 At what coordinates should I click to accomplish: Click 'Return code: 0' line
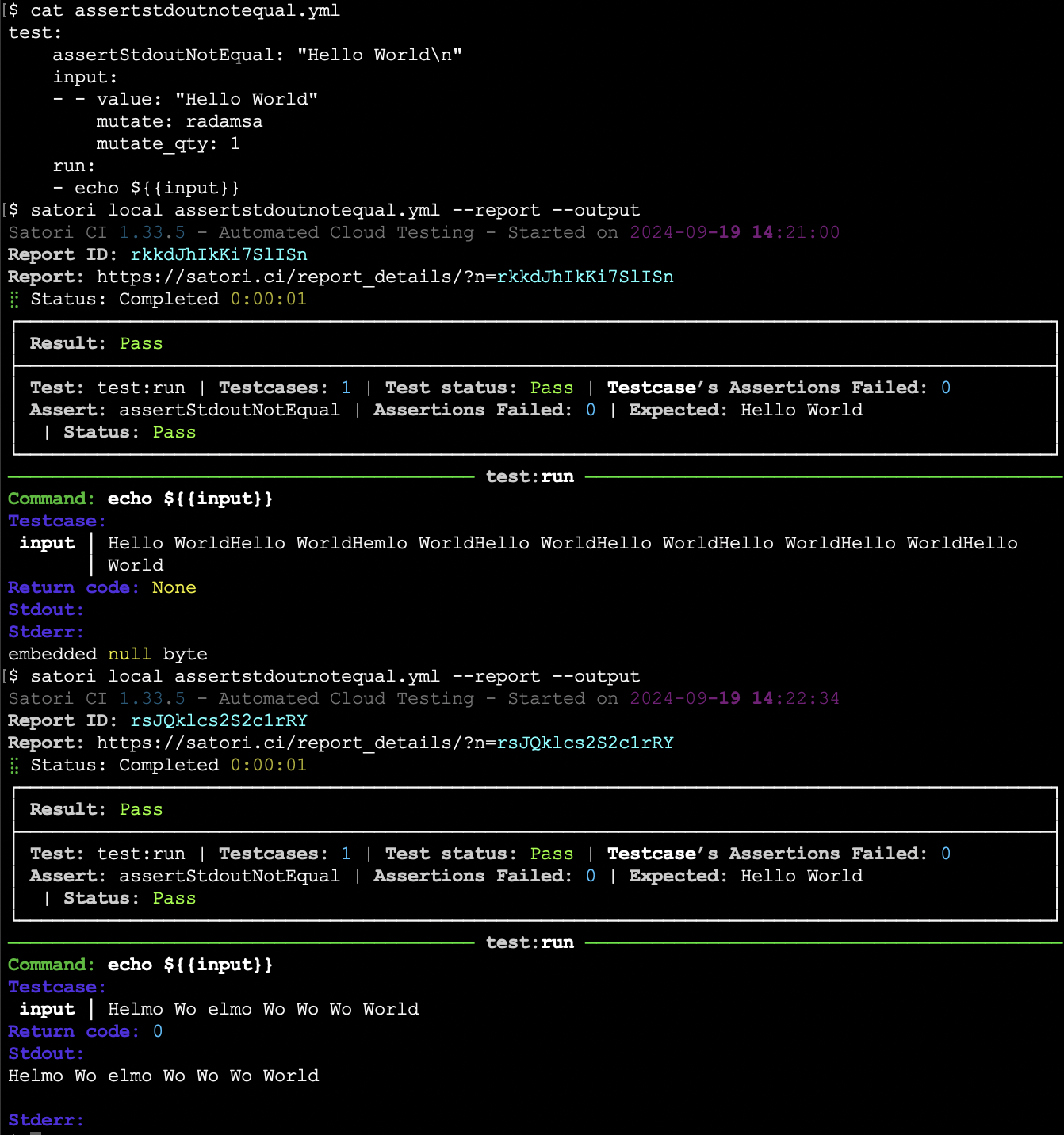point(86,1031)
